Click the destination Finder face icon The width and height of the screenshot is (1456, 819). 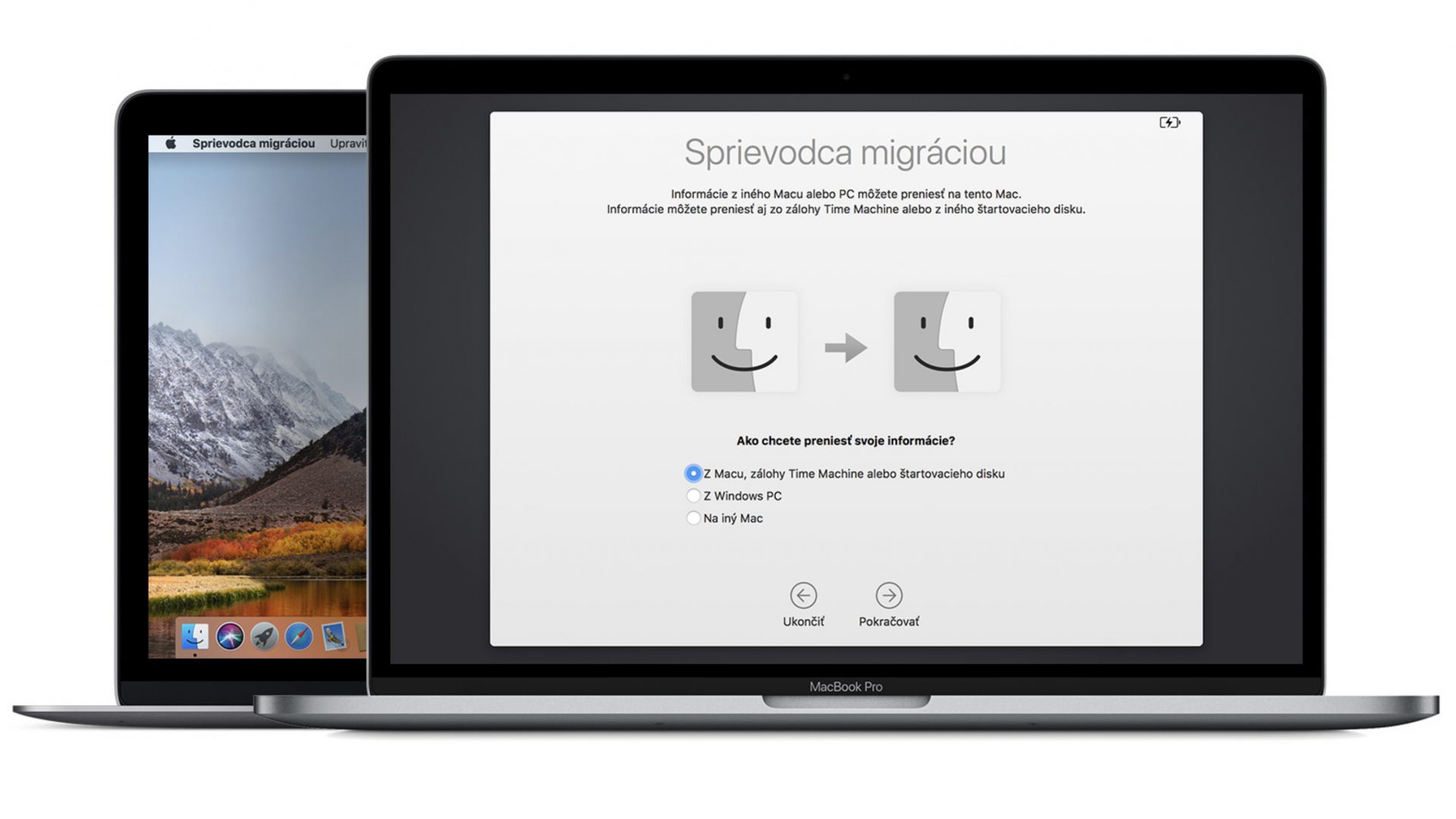[x=947, y=342]
